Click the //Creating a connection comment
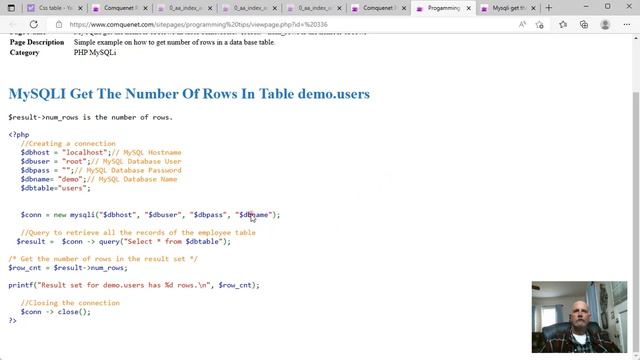 (68, 143)
